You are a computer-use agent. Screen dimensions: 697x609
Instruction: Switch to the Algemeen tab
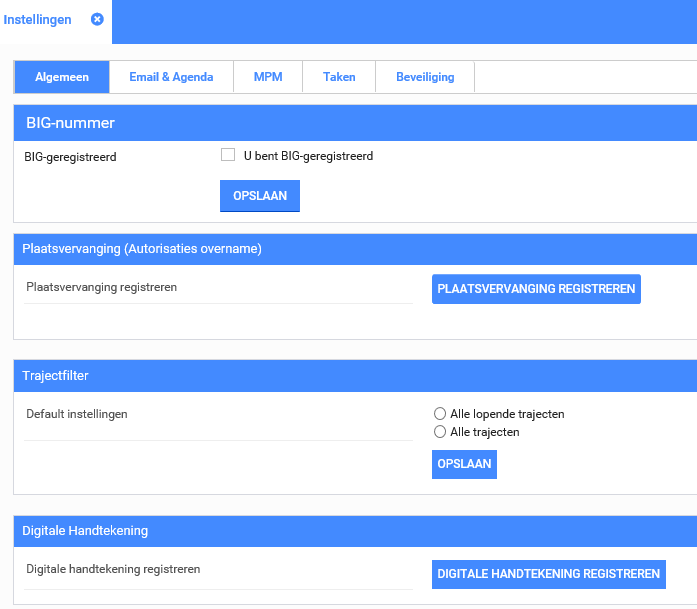62,77
